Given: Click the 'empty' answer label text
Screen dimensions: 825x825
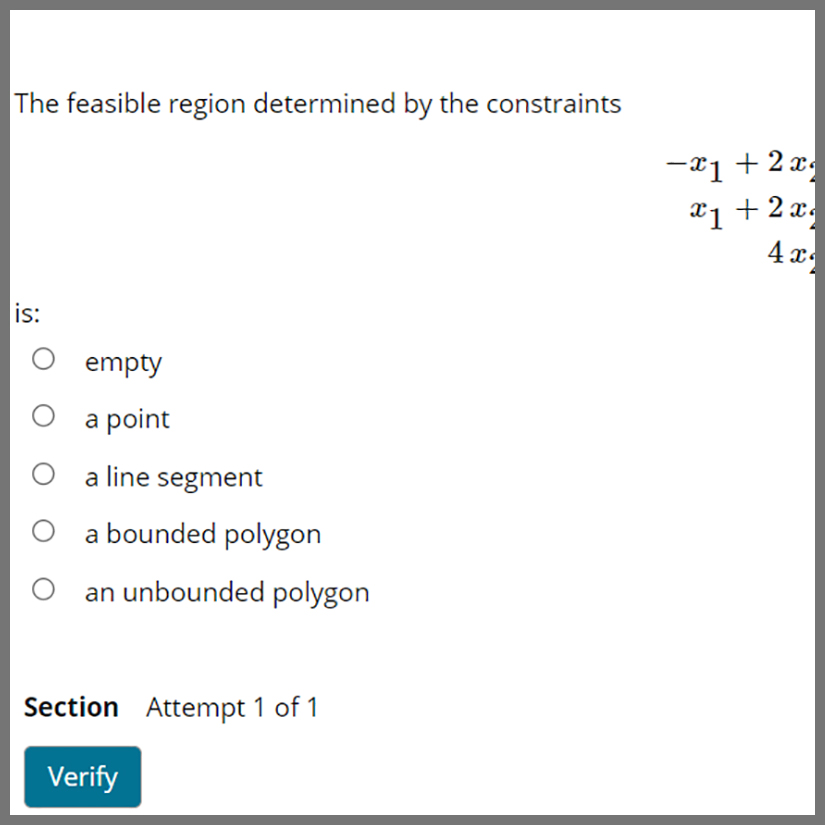Looking at the screenshot, I should pos(123,362).
